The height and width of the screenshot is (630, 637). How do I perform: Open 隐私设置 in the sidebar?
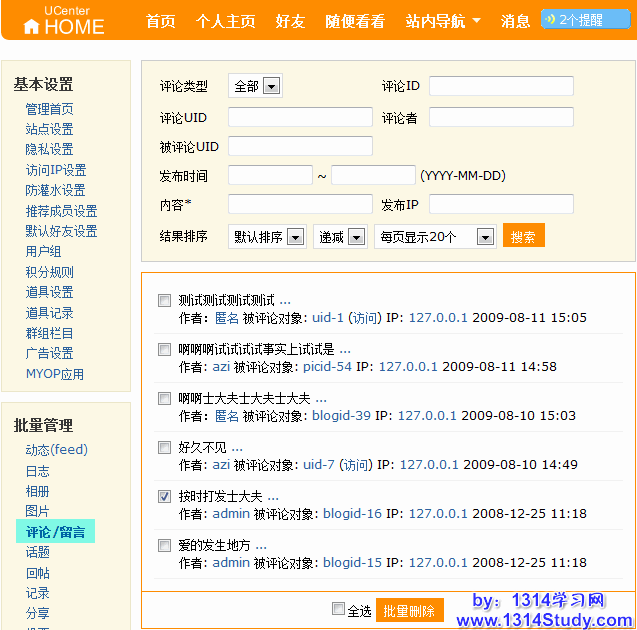coord(49,149)
